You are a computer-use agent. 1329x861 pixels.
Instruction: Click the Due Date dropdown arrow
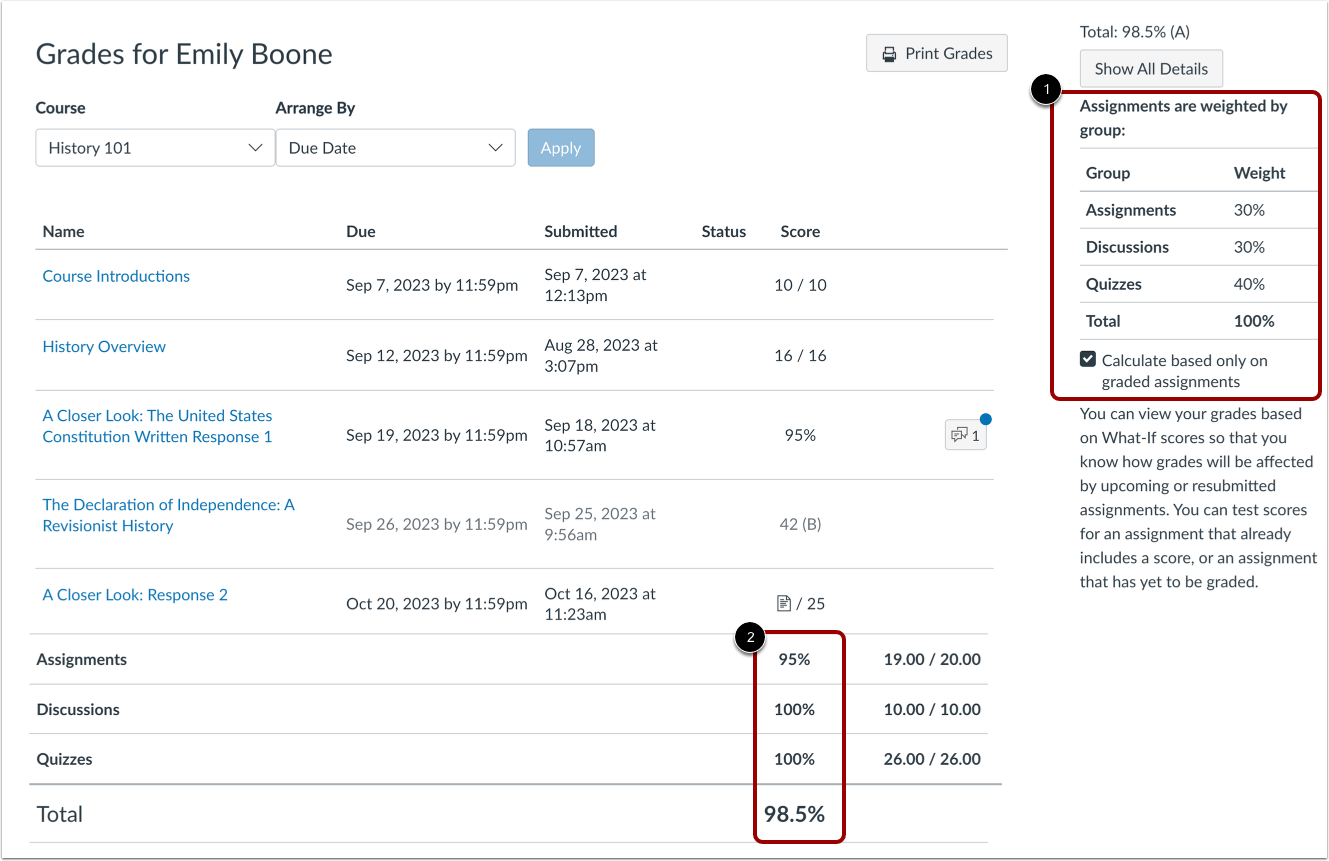497,147
